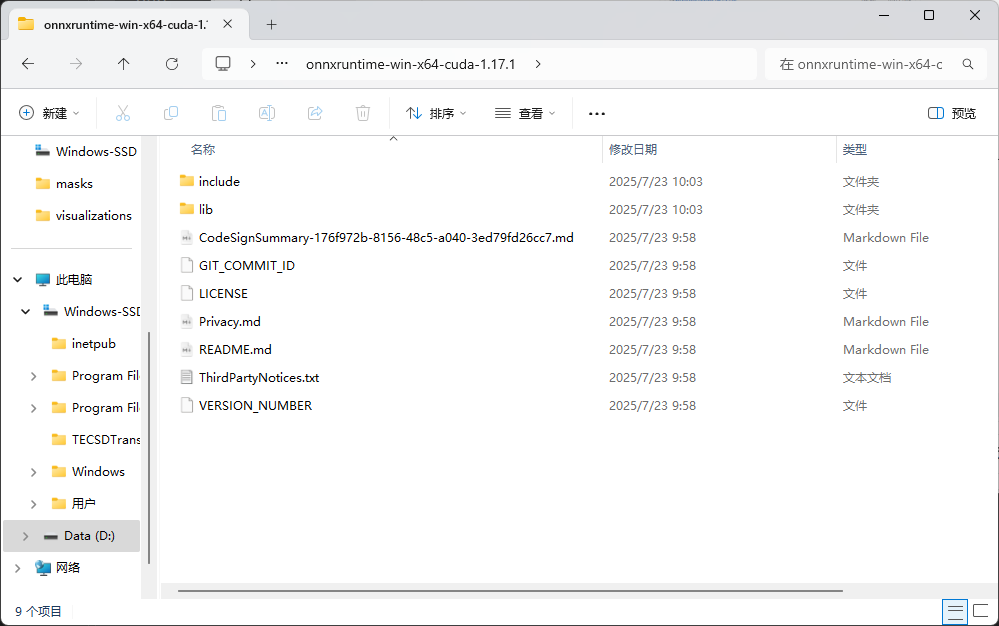
Task: Refresh the current folder view
Action: point(172,64)
